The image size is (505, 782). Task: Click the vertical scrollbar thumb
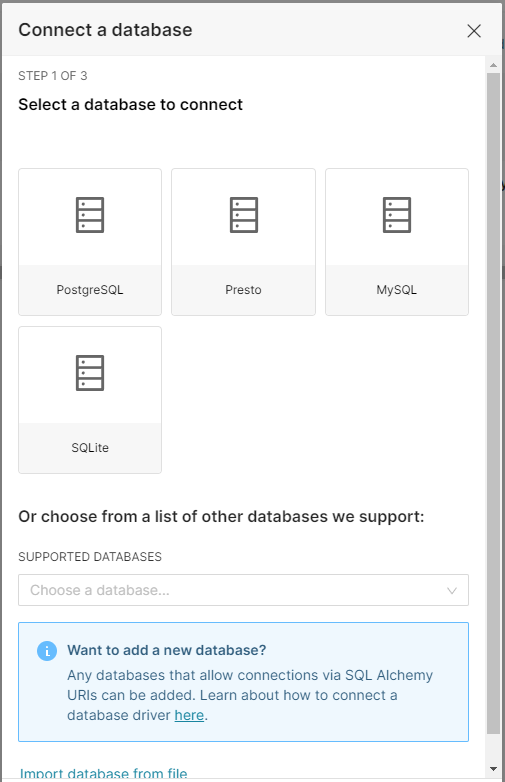[x=493, y=403]
